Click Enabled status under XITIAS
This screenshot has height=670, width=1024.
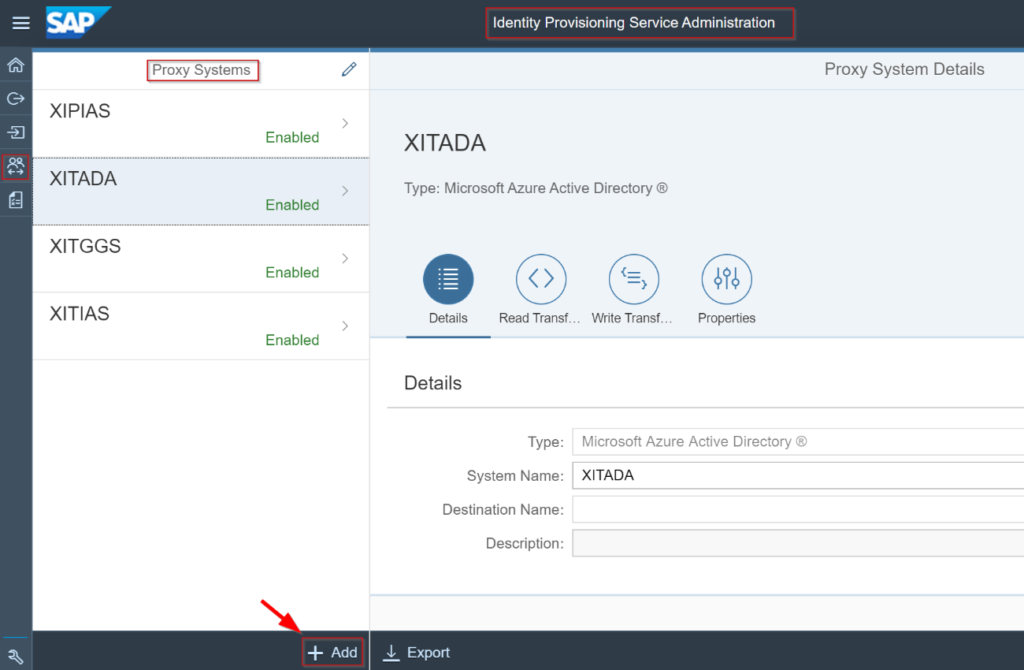[x=292, y=340]
